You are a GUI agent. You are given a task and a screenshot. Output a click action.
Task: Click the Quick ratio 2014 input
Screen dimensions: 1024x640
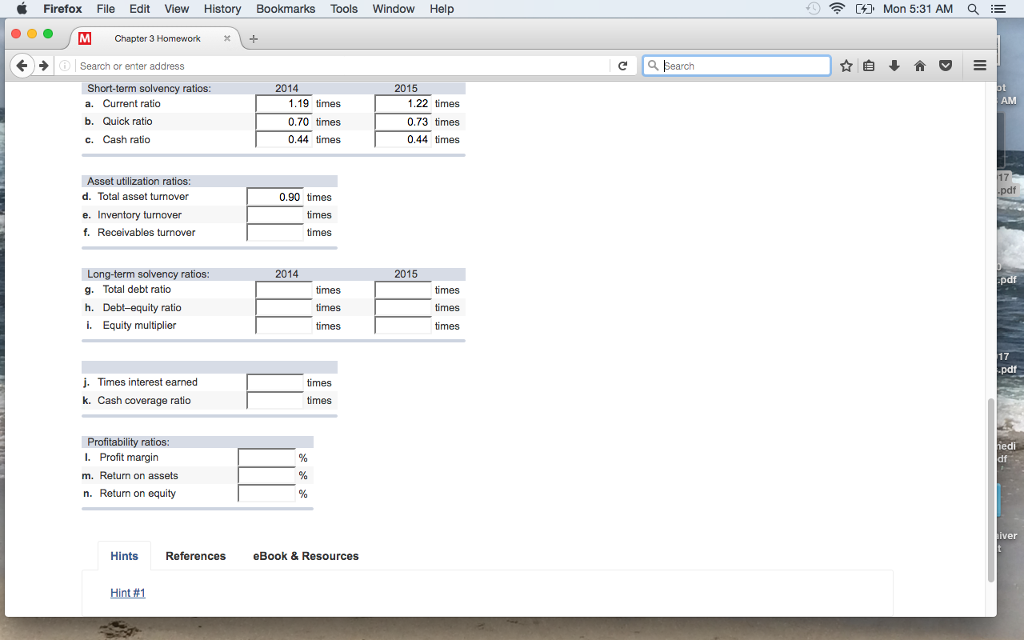283,121
